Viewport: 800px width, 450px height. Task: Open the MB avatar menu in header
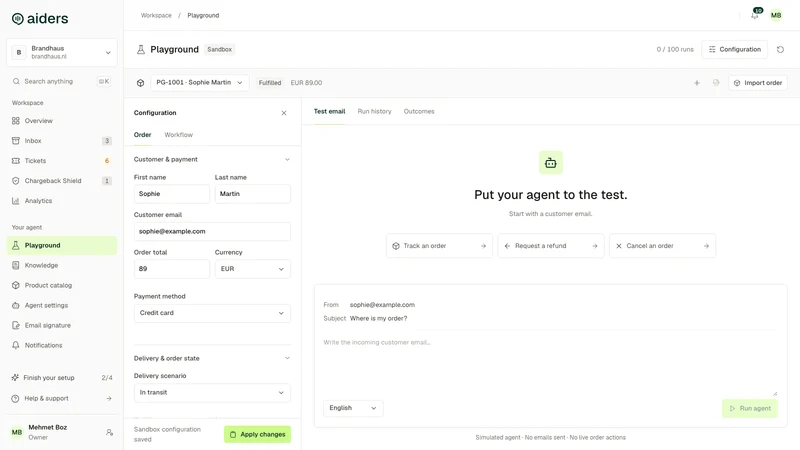(x=776, y=15)
